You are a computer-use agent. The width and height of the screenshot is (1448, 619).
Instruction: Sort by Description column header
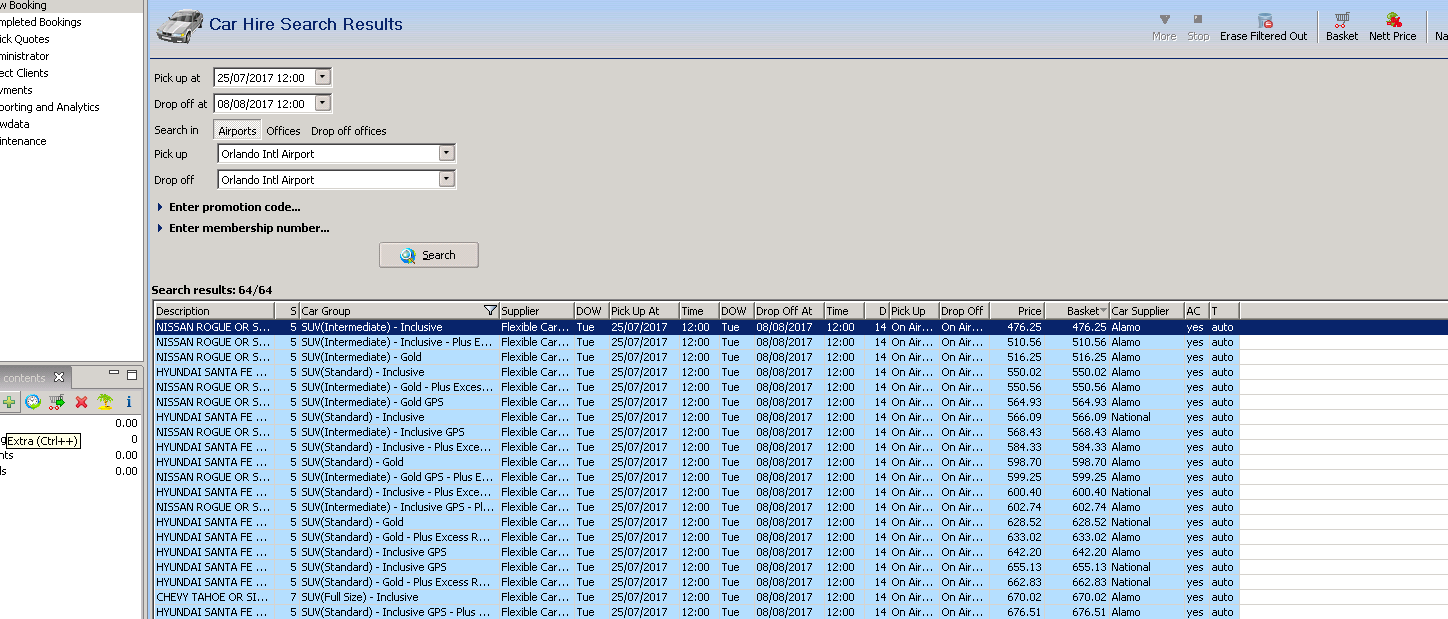pyautogui.click(x=214, y=311)
